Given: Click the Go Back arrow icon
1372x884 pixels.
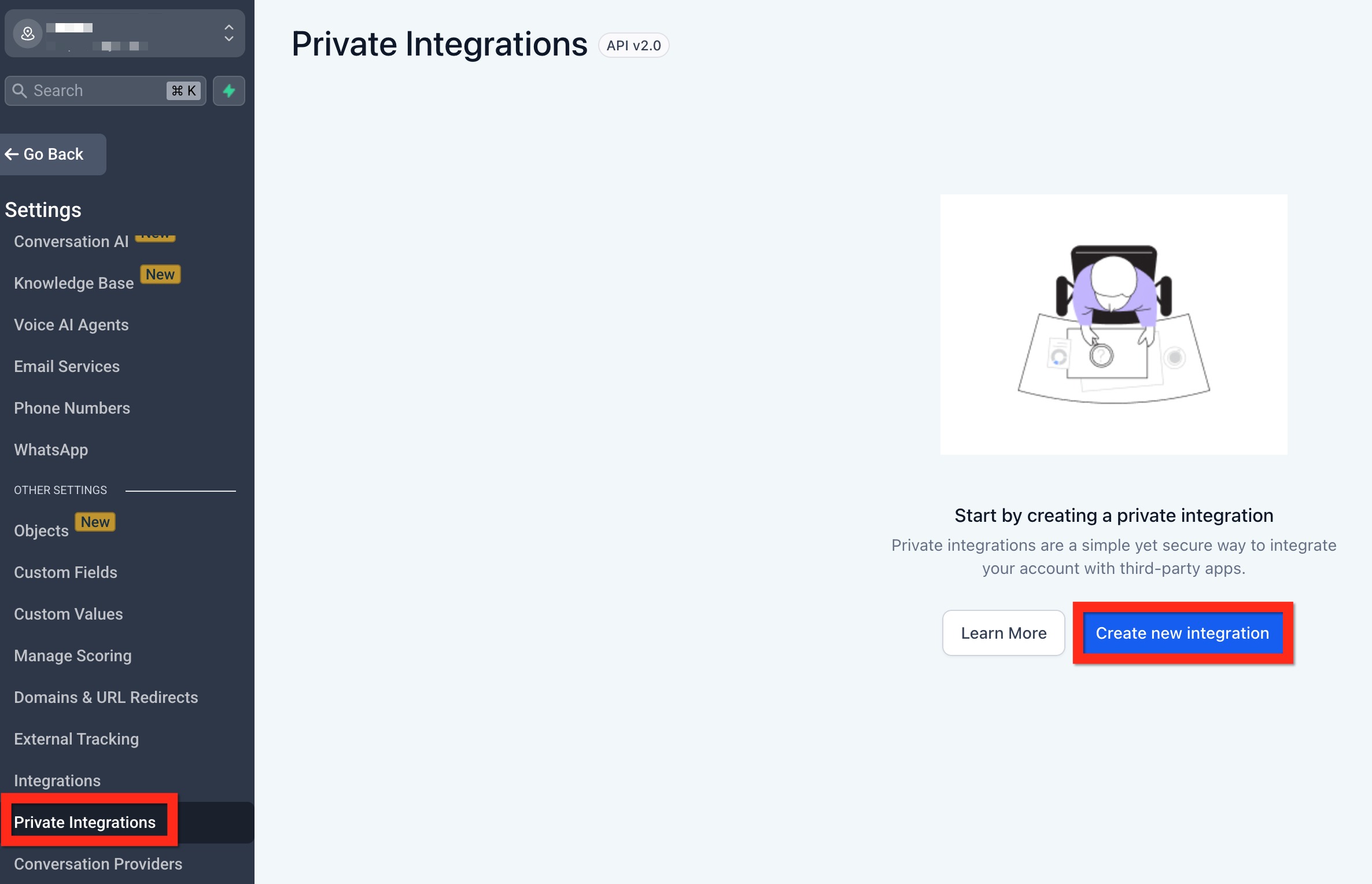Looking at the screenshot, I should click(12, 154).
